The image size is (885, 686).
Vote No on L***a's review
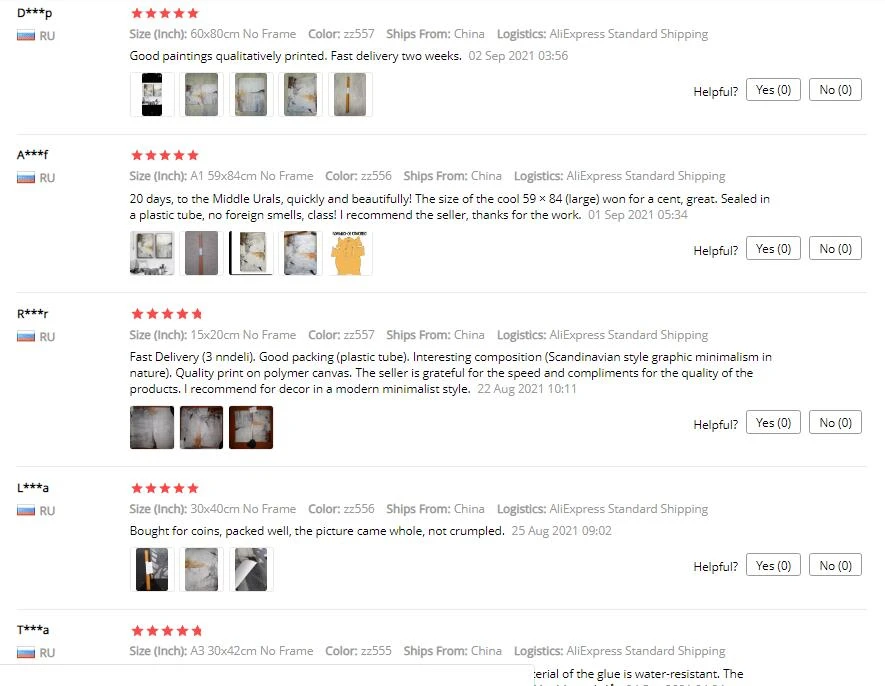(835, 565)
